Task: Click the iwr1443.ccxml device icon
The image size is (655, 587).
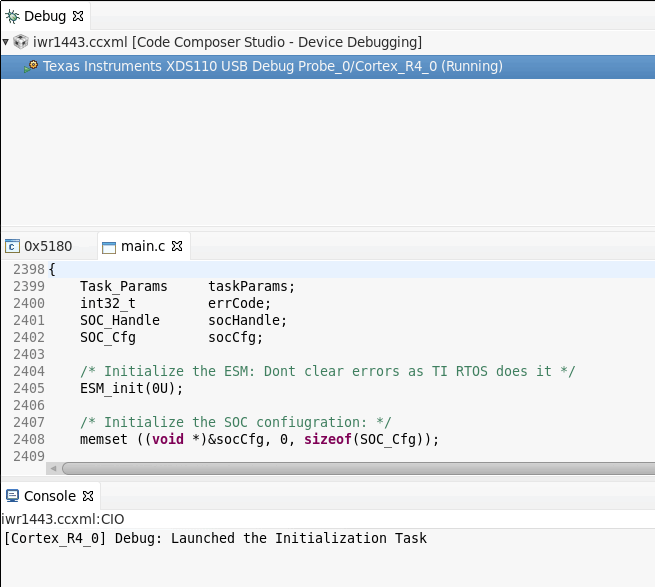Action: click(21, 42)
